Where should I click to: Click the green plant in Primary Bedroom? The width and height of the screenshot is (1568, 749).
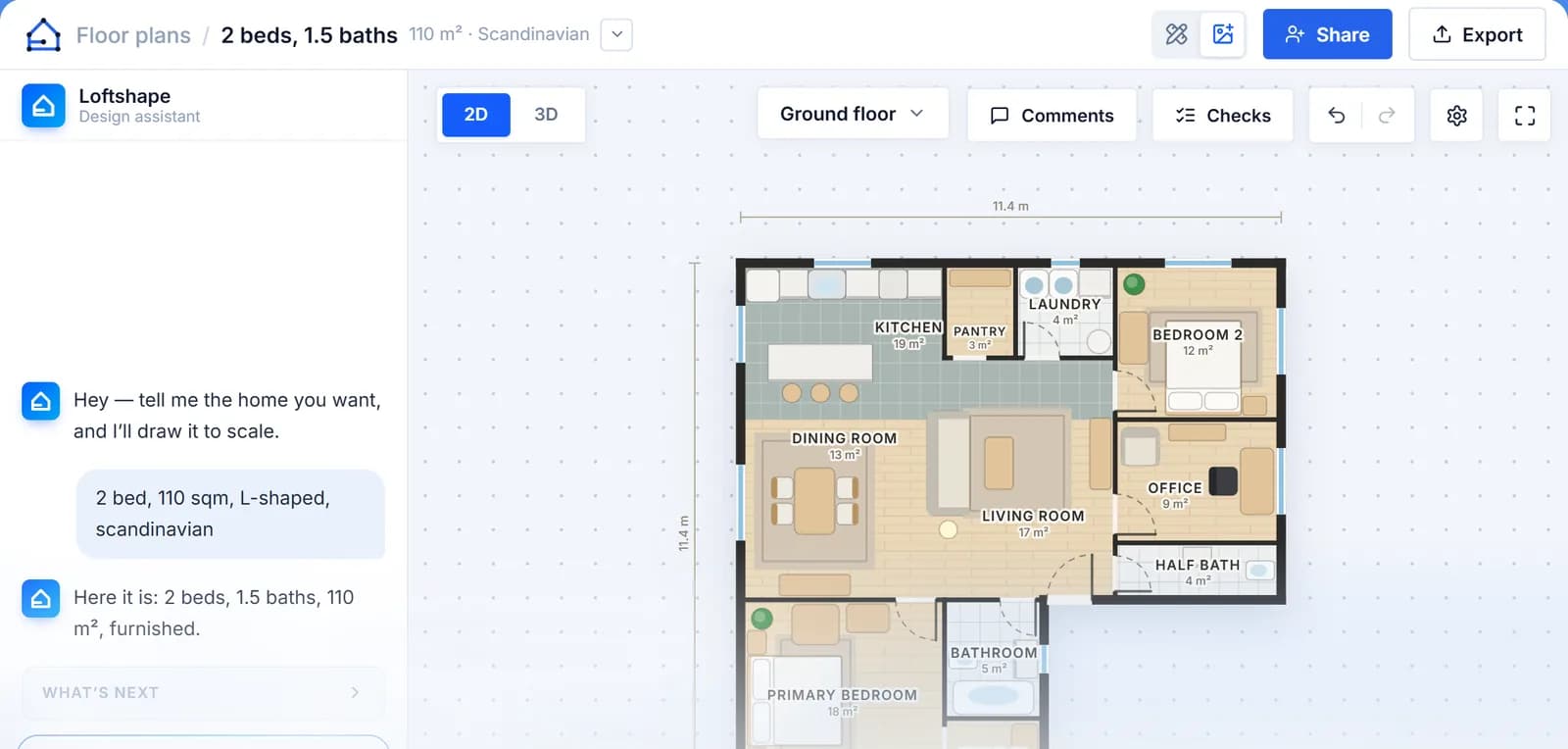(x=761, y=619)
